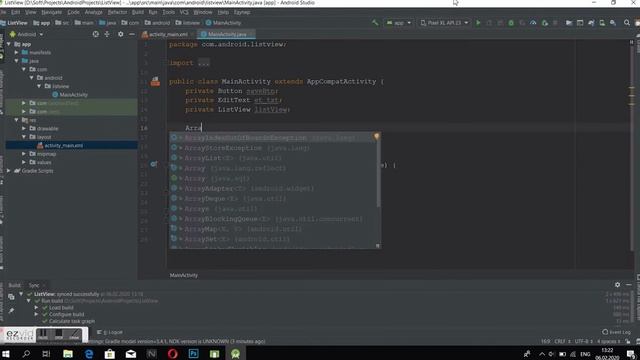This screenshot has height=360, width=640.
Task: Start debugging with the green bug icon
Action: point(511,23)
